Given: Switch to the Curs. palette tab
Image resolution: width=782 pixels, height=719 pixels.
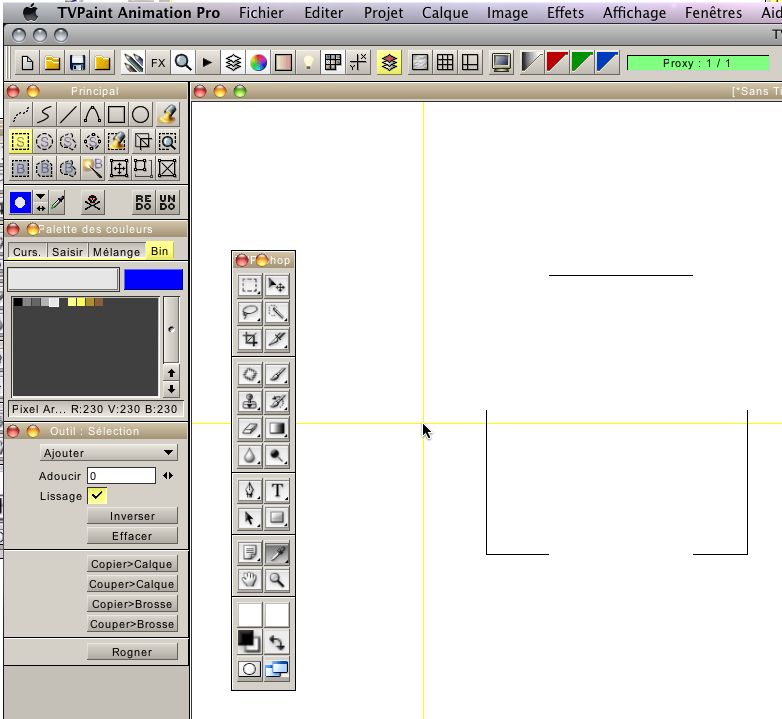Looking at the screenshot, I should pyautogui.click(x=27, y=252).
